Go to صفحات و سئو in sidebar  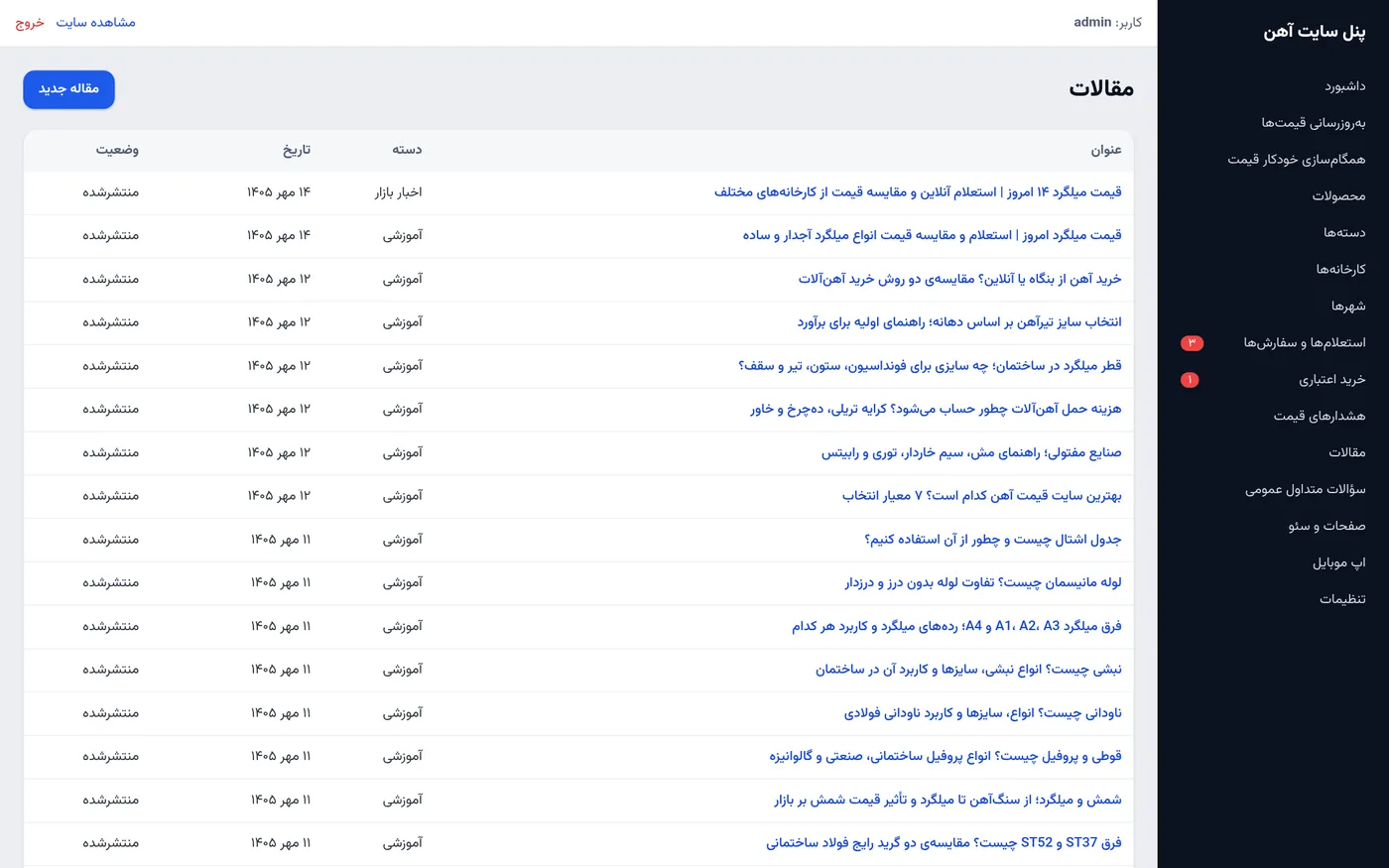[x=1326, y=527]
